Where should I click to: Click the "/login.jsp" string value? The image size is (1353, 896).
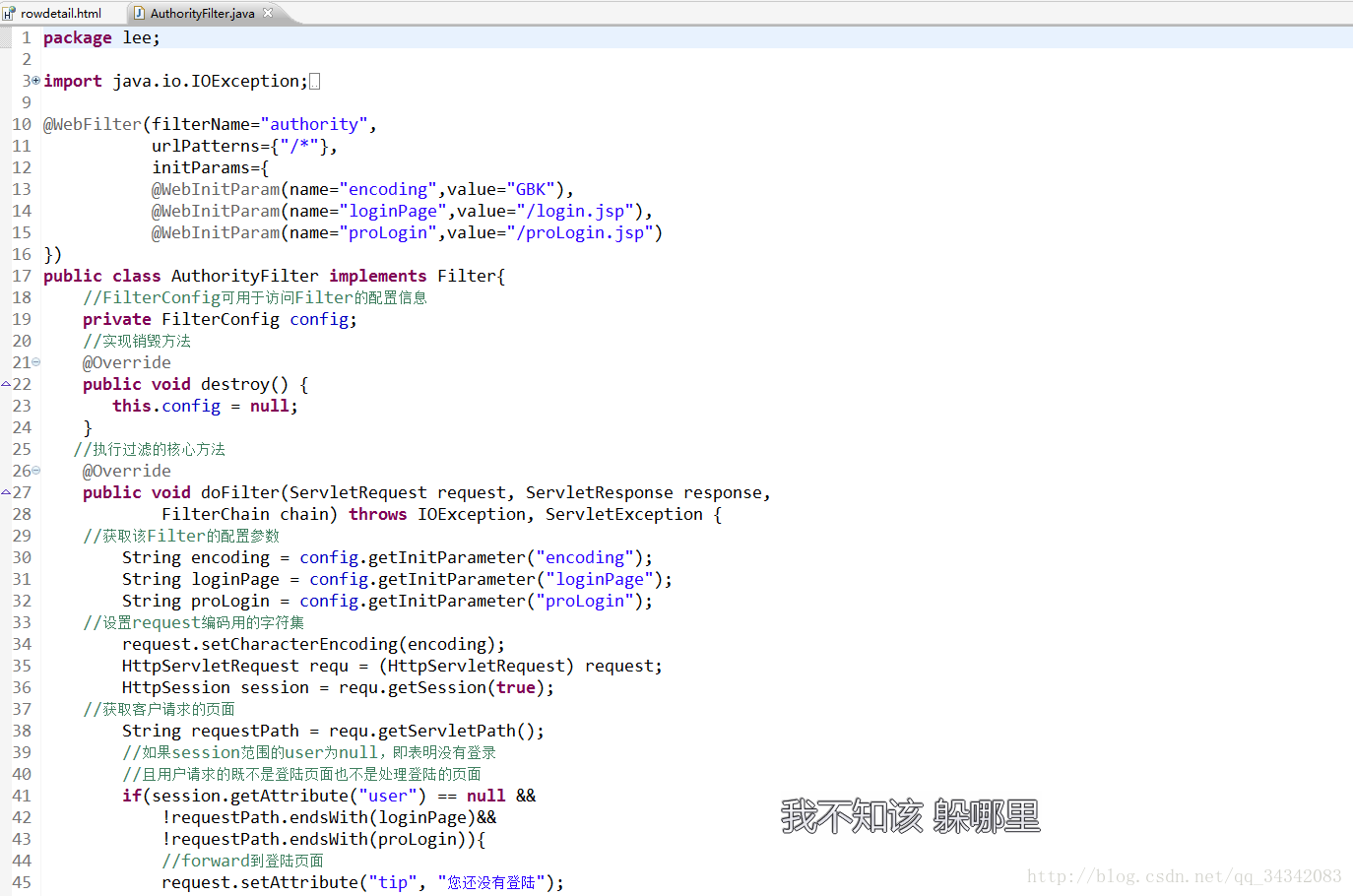580,211
